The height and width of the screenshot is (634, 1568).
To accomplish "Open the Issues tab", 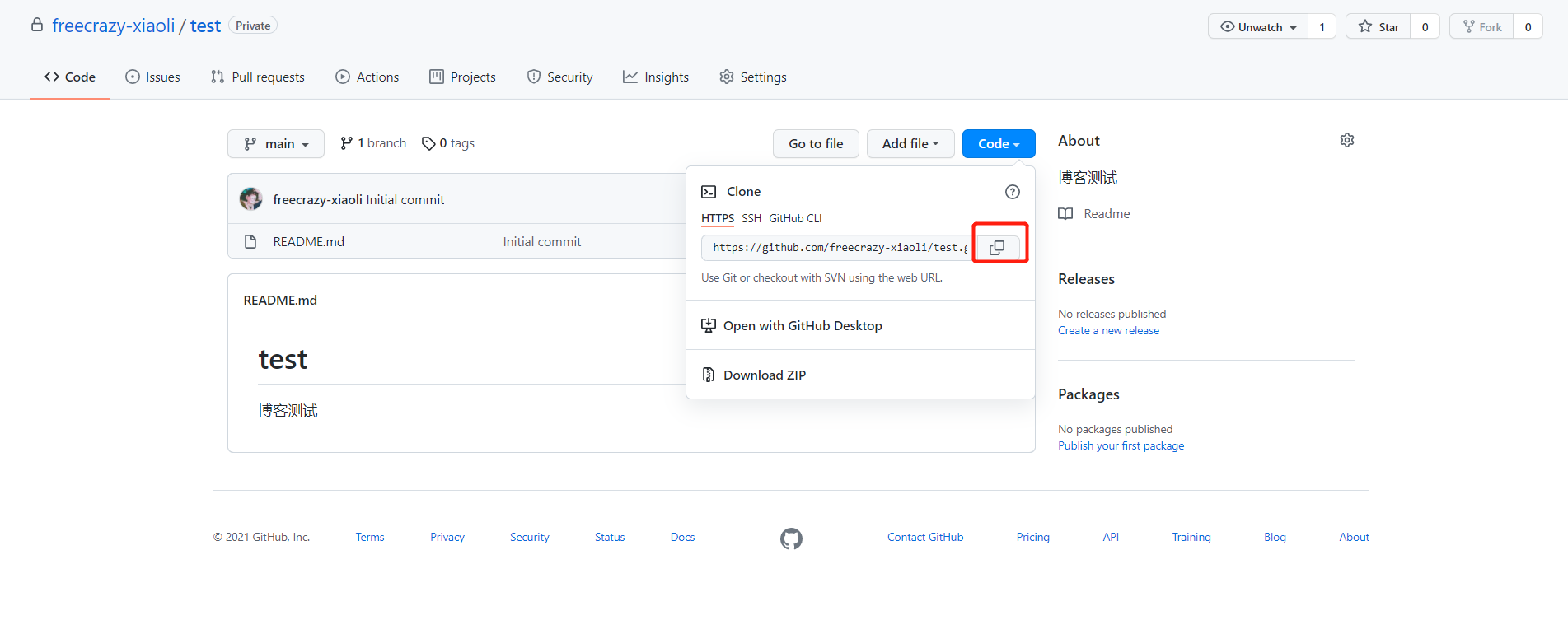I will tap(152, 77).
